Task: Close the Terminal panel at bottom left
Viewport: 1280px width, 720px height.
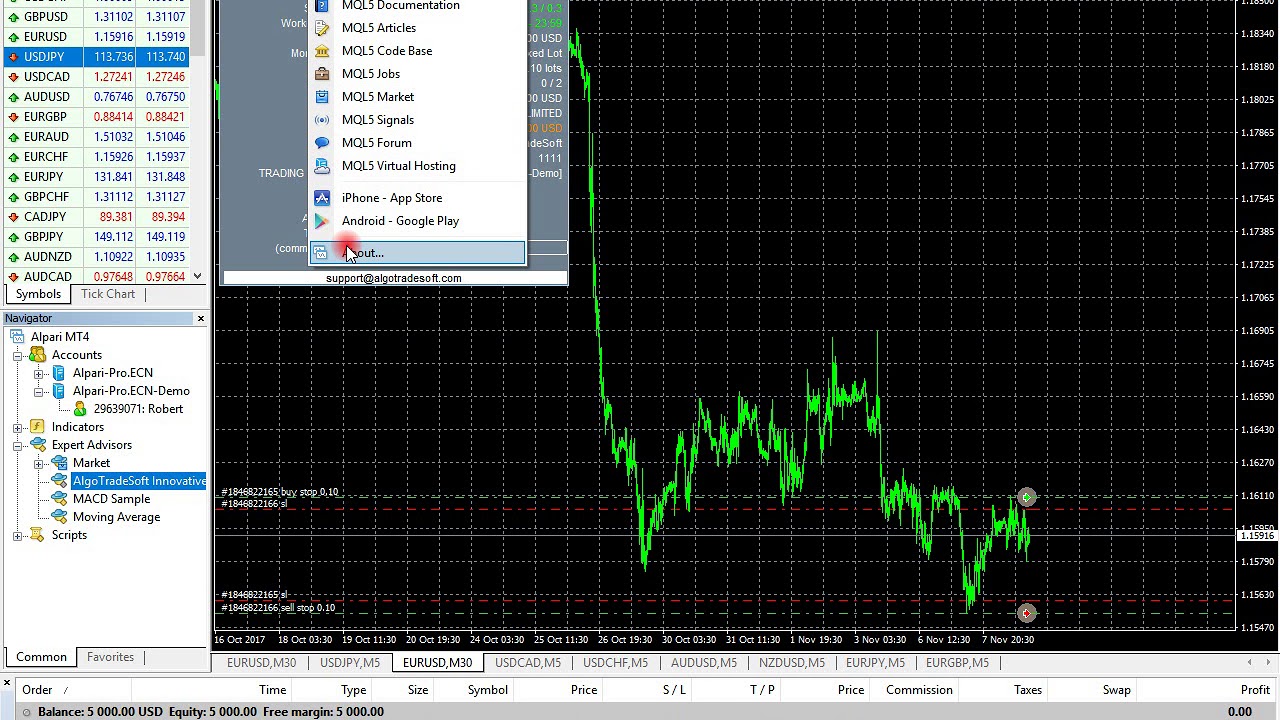Action: 7,684
